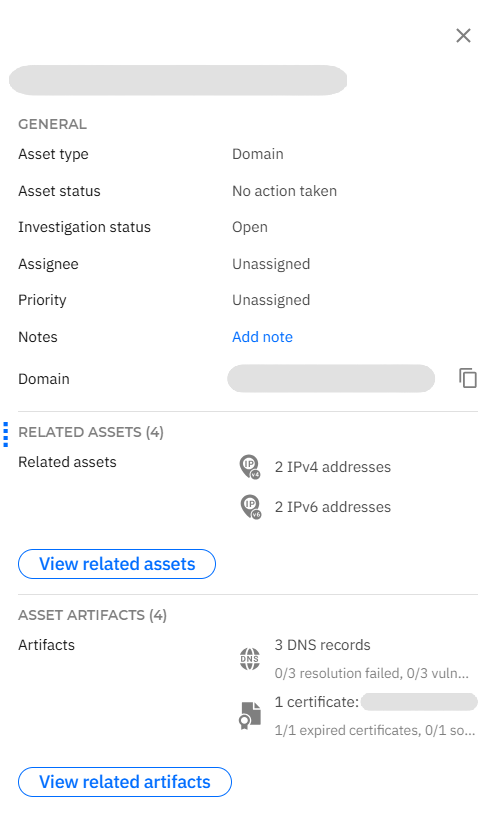Click the blue dotted drag handle

(5, 434)
